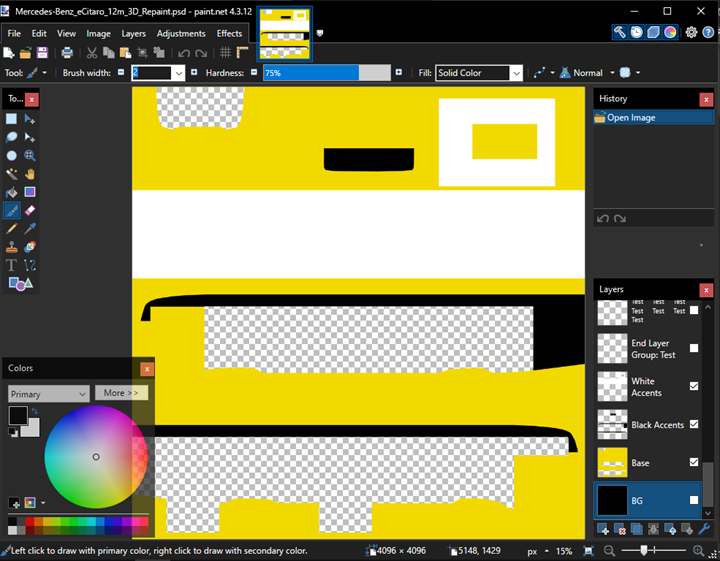
Task: Select the Clone Stamp tool
Action: click(11, 247)
